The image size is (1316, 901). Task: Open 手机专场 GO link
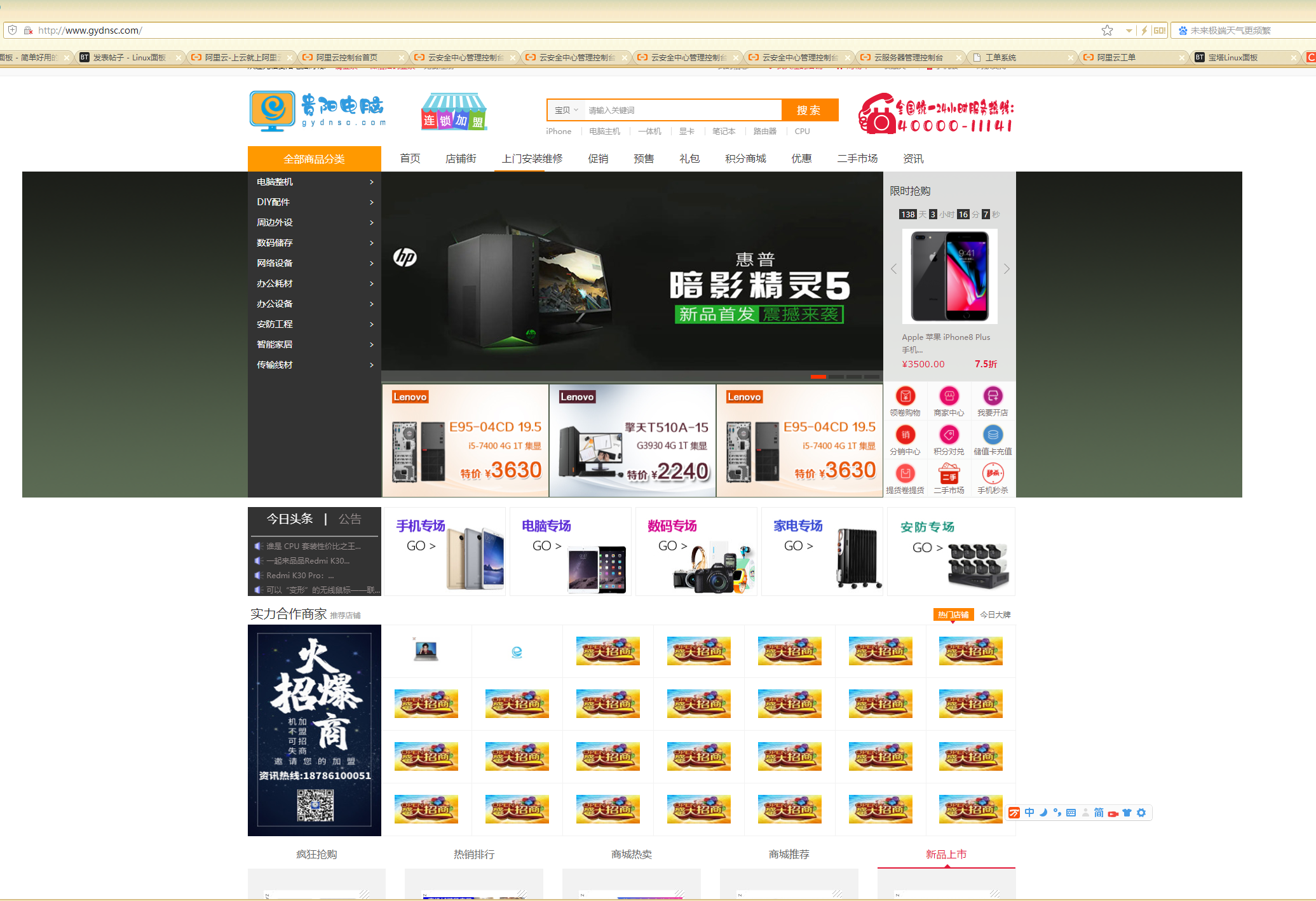tap(421, 546)
